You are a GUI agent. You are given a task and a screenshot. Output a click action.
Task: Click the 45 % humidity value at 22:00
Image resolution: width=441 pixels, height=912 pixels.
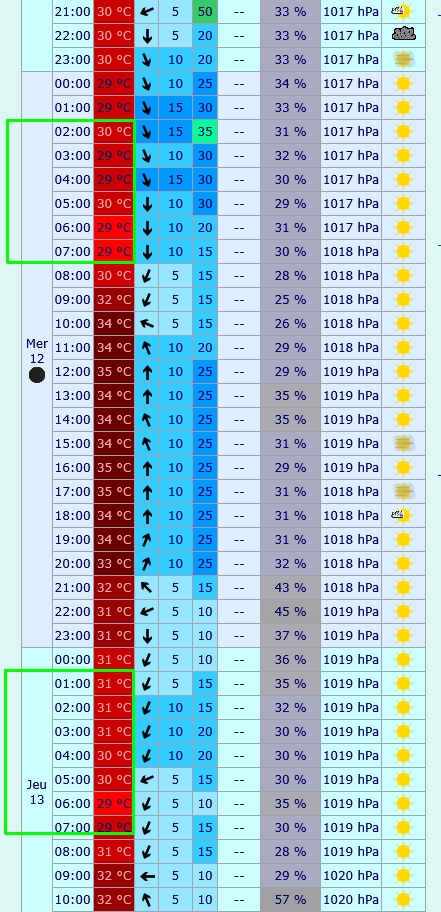[x=290, y=611]
